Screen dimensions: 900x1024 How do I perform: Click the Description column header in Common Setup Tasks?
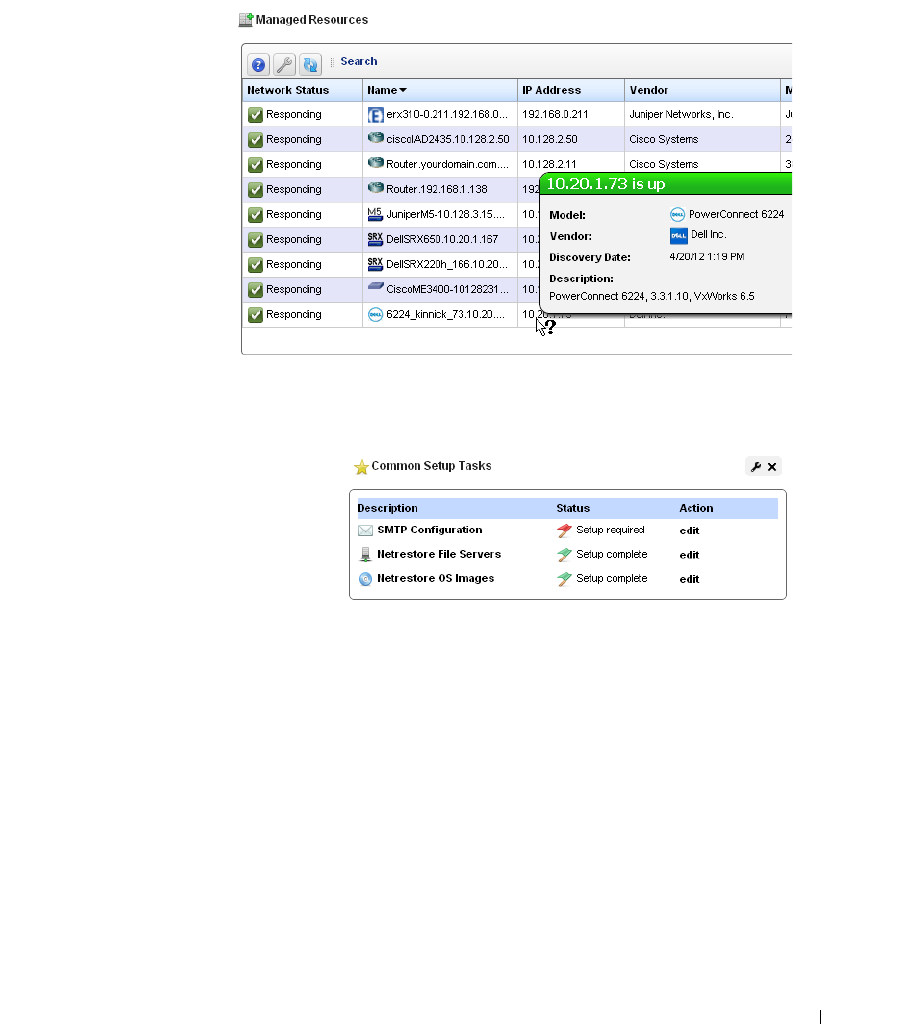click(387, 508)
